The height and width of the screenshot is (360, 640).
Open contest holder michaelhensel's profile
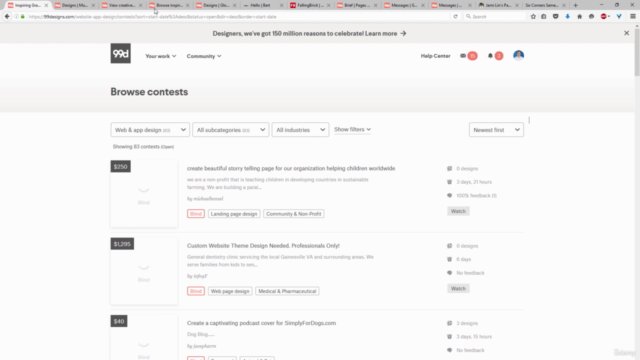(x=208, y=199)
